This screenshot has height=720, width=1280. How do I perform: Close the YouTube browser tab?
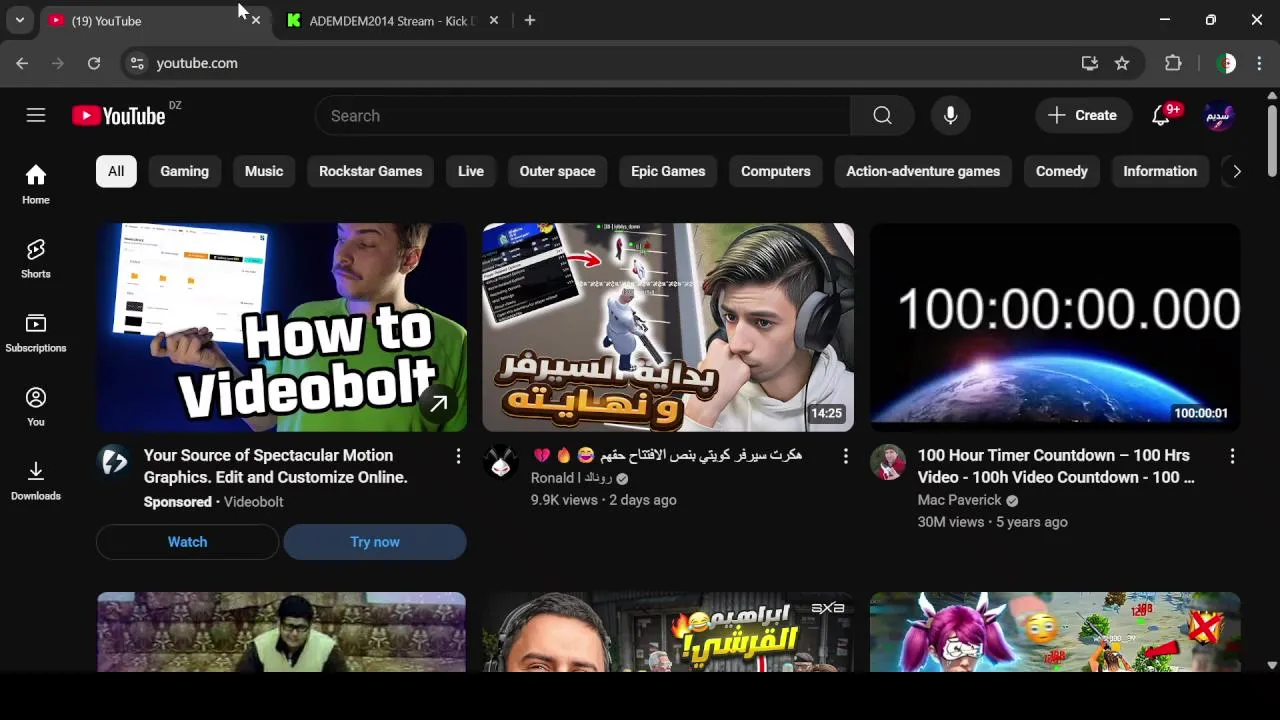pos(256,20)
